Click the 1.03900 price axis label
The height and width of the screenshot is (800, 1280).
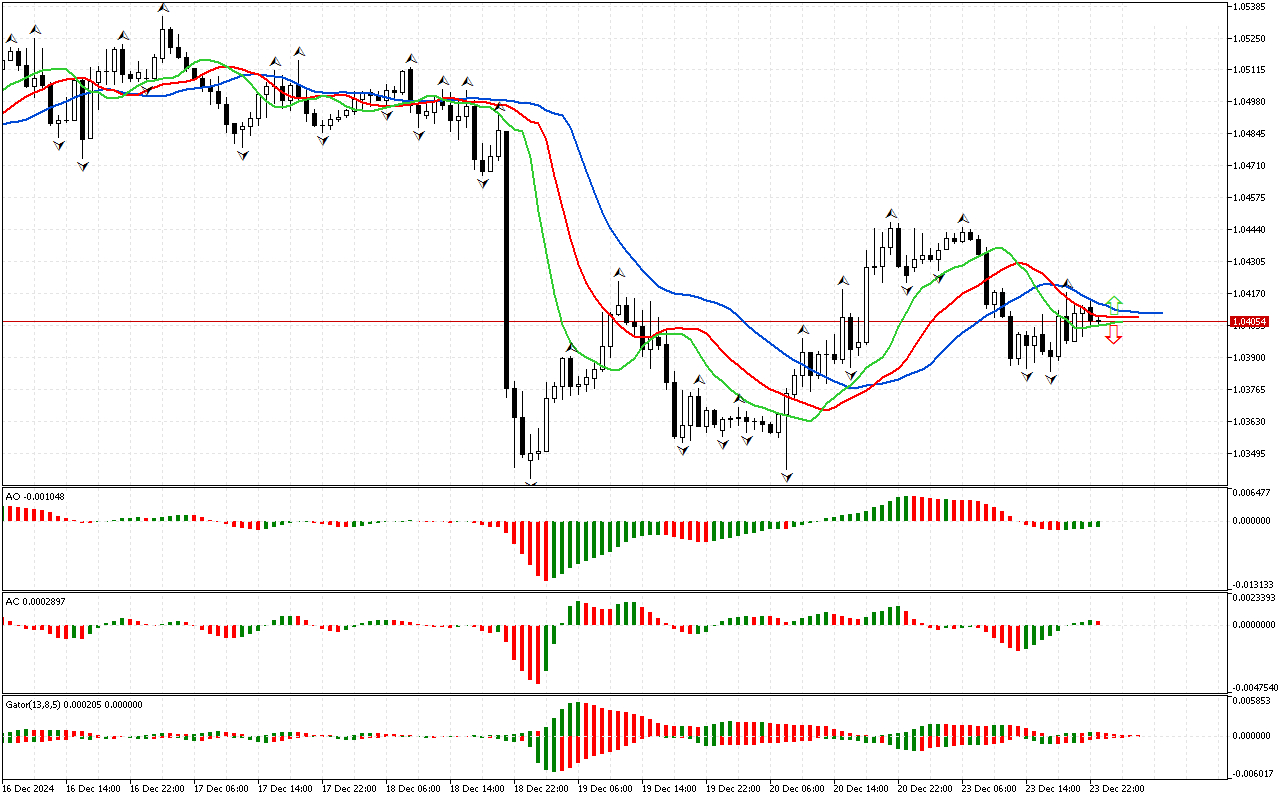click(x=1251, y=358)
